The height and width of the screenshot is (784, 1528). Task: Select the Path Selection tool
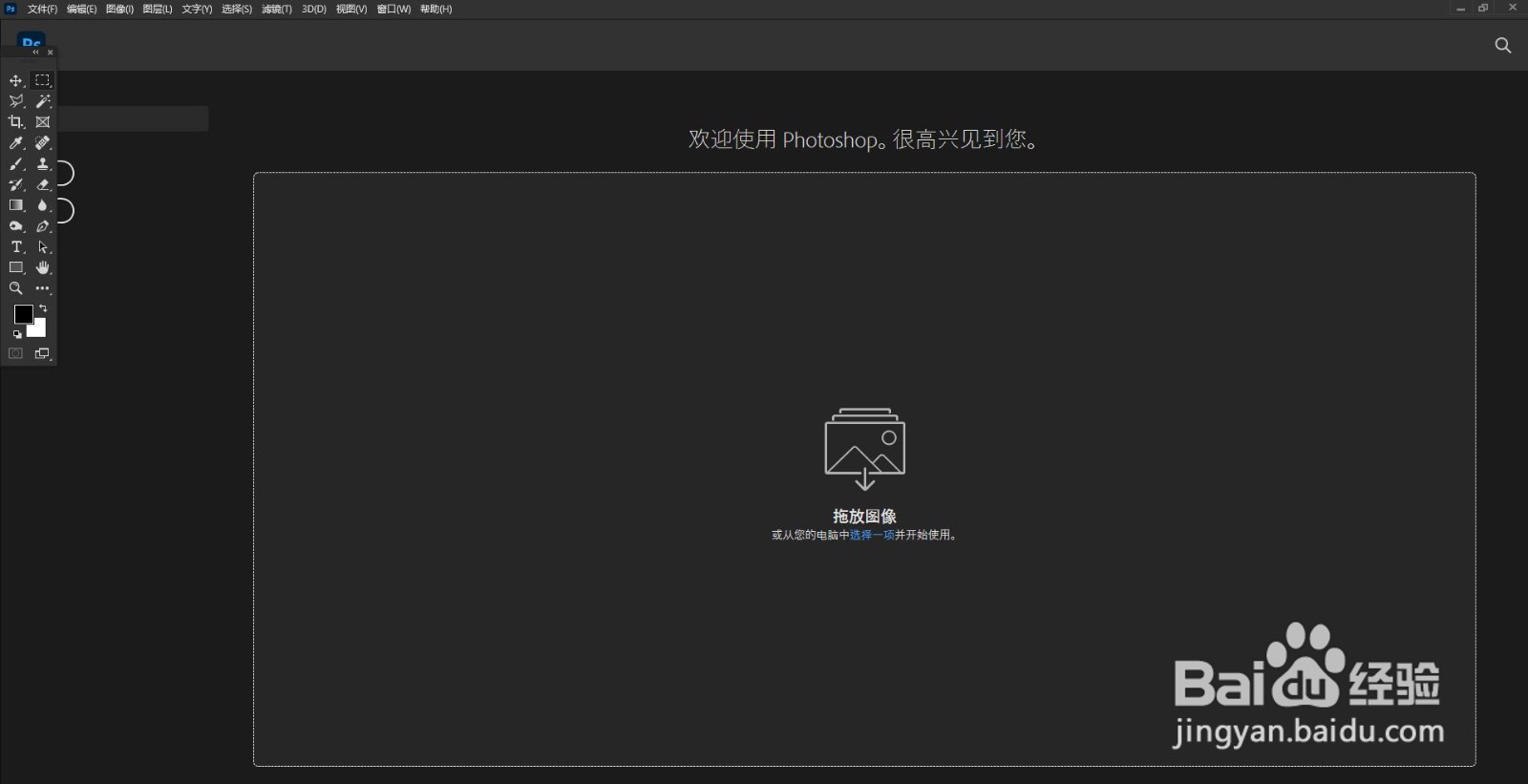pyautogui.click(x=43, y=247)
